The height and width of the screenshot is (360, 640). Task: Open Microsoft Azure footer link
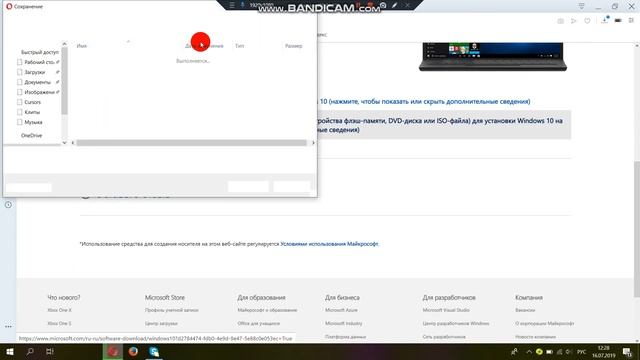click(341, 310)
